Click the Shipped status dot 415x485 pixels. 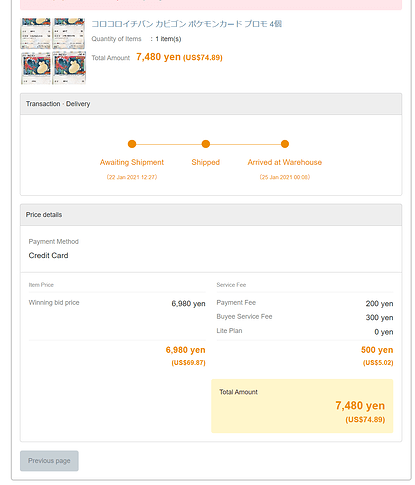click(x=206, y=144)
